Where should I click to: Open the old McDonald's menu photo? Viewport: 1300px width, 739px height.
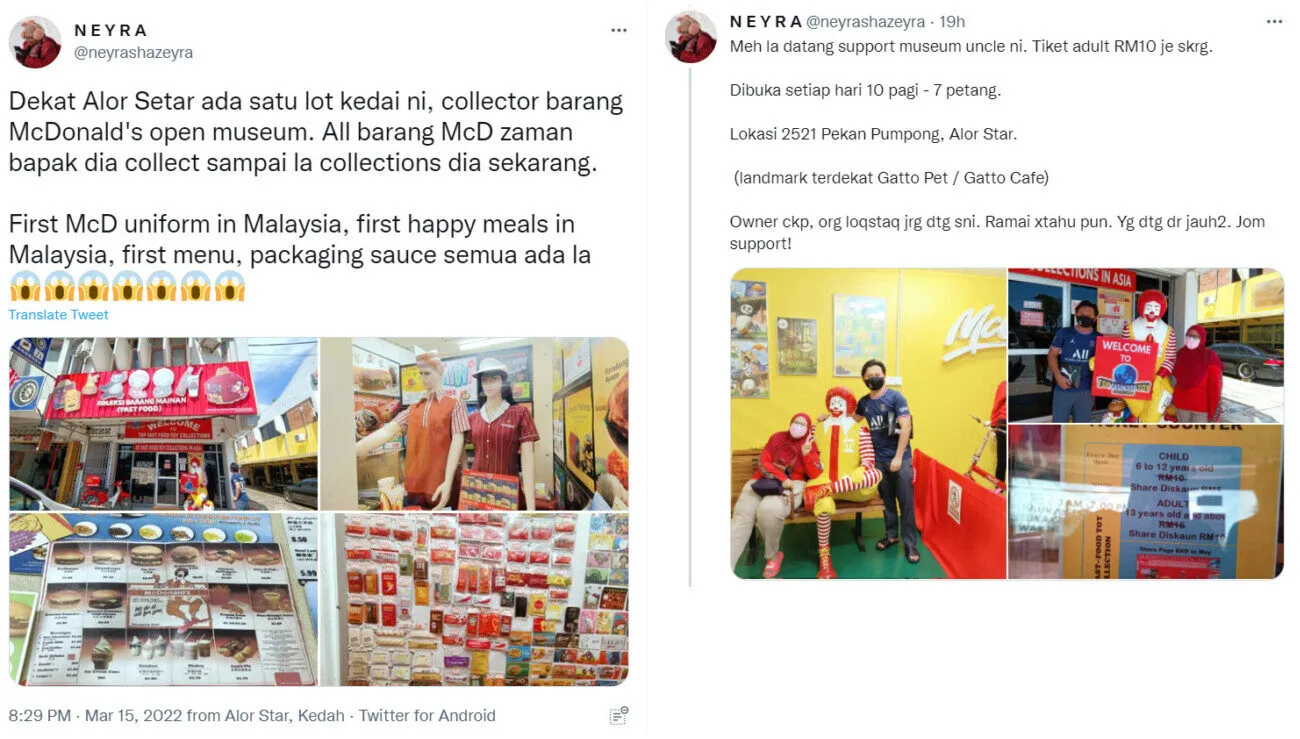click(x=164, y=599)
